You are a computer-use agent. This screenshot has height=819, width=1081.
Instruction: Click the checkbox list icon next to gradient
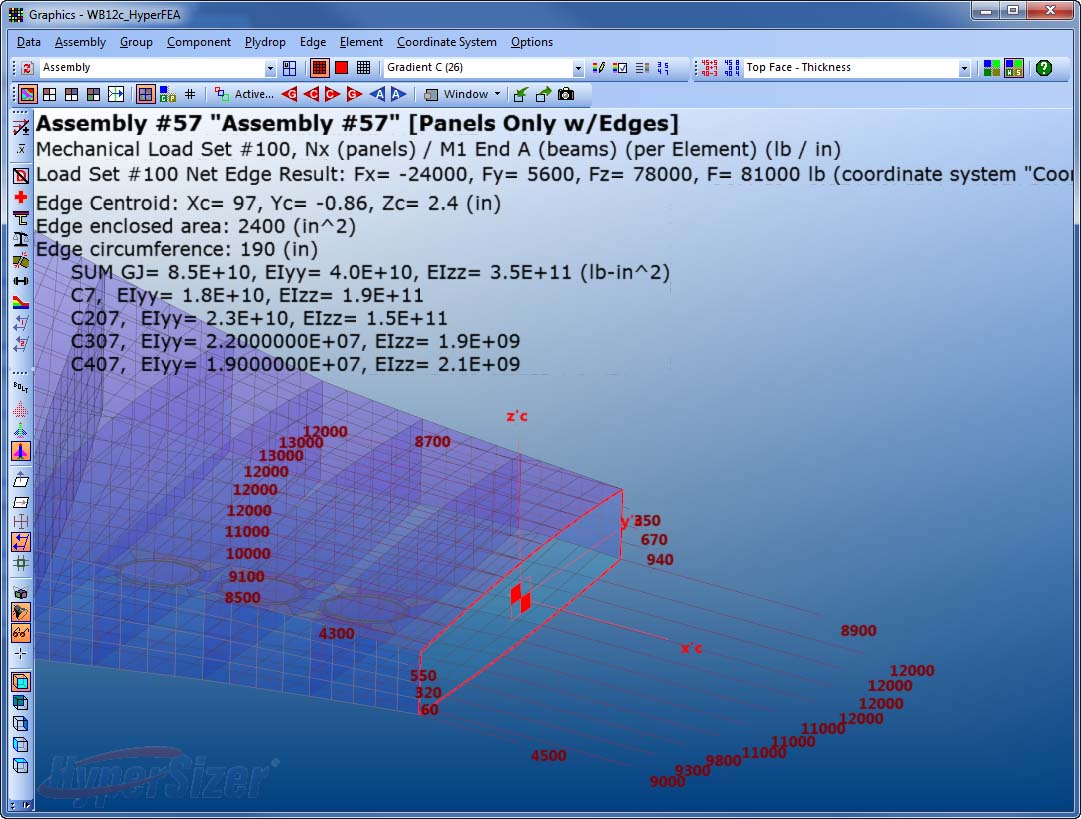[620, 68]
